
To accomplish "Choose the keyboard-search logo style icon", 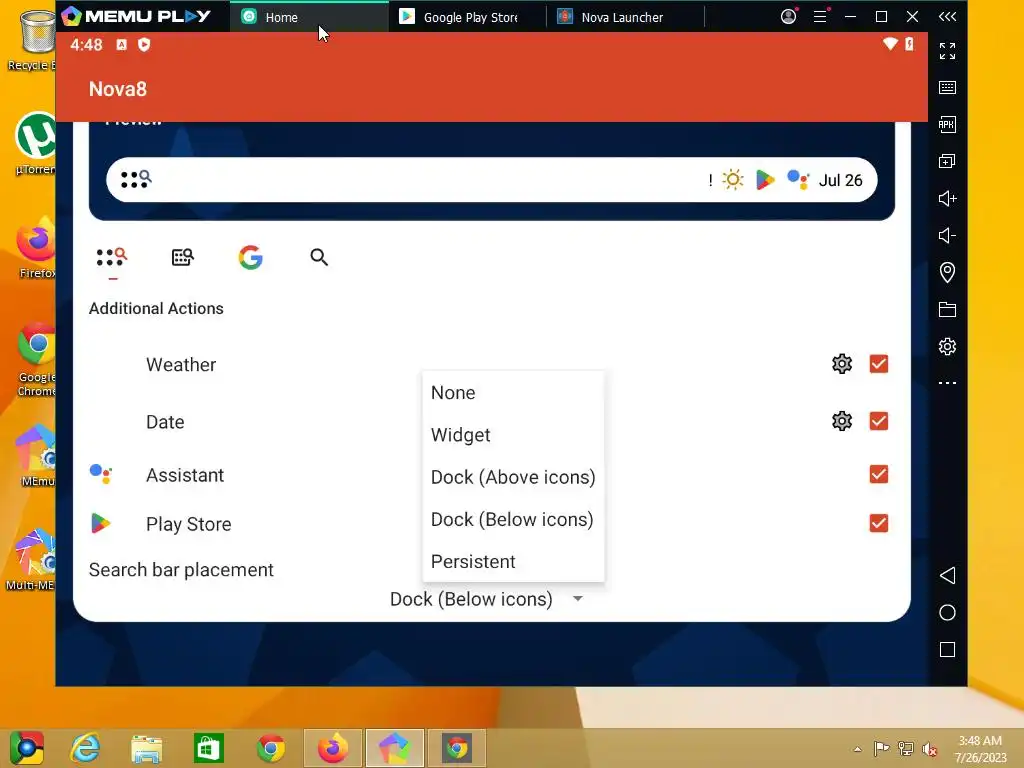I will pos(183,257).
